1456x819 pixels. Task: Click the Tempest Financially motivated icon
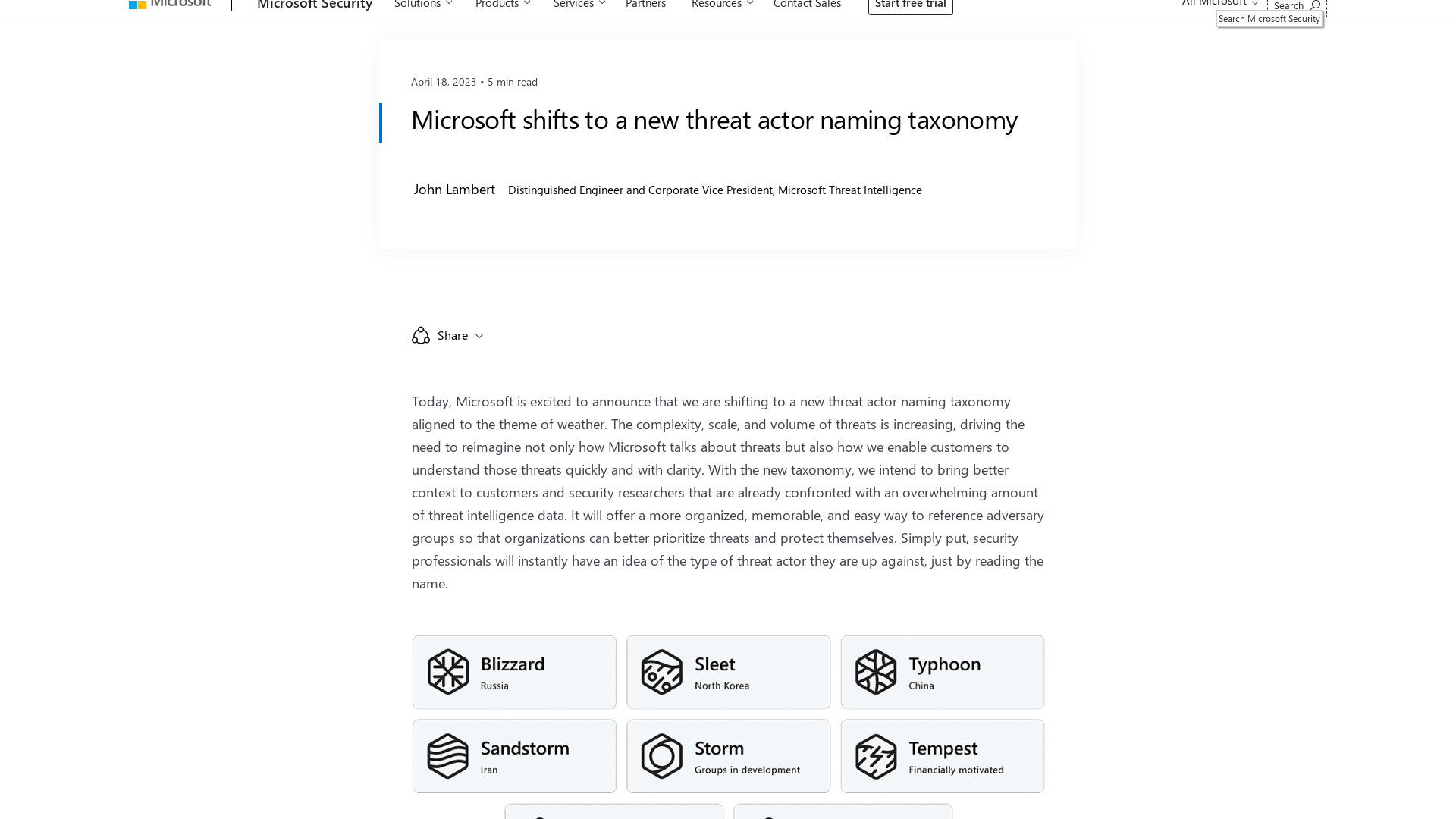(x=876, y=756)
